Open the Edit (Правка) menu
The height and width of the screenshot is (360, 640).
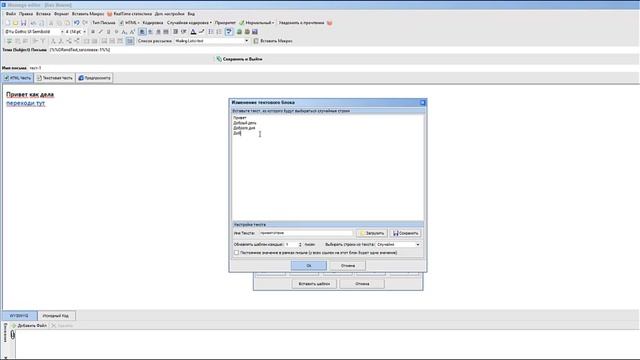26,14
